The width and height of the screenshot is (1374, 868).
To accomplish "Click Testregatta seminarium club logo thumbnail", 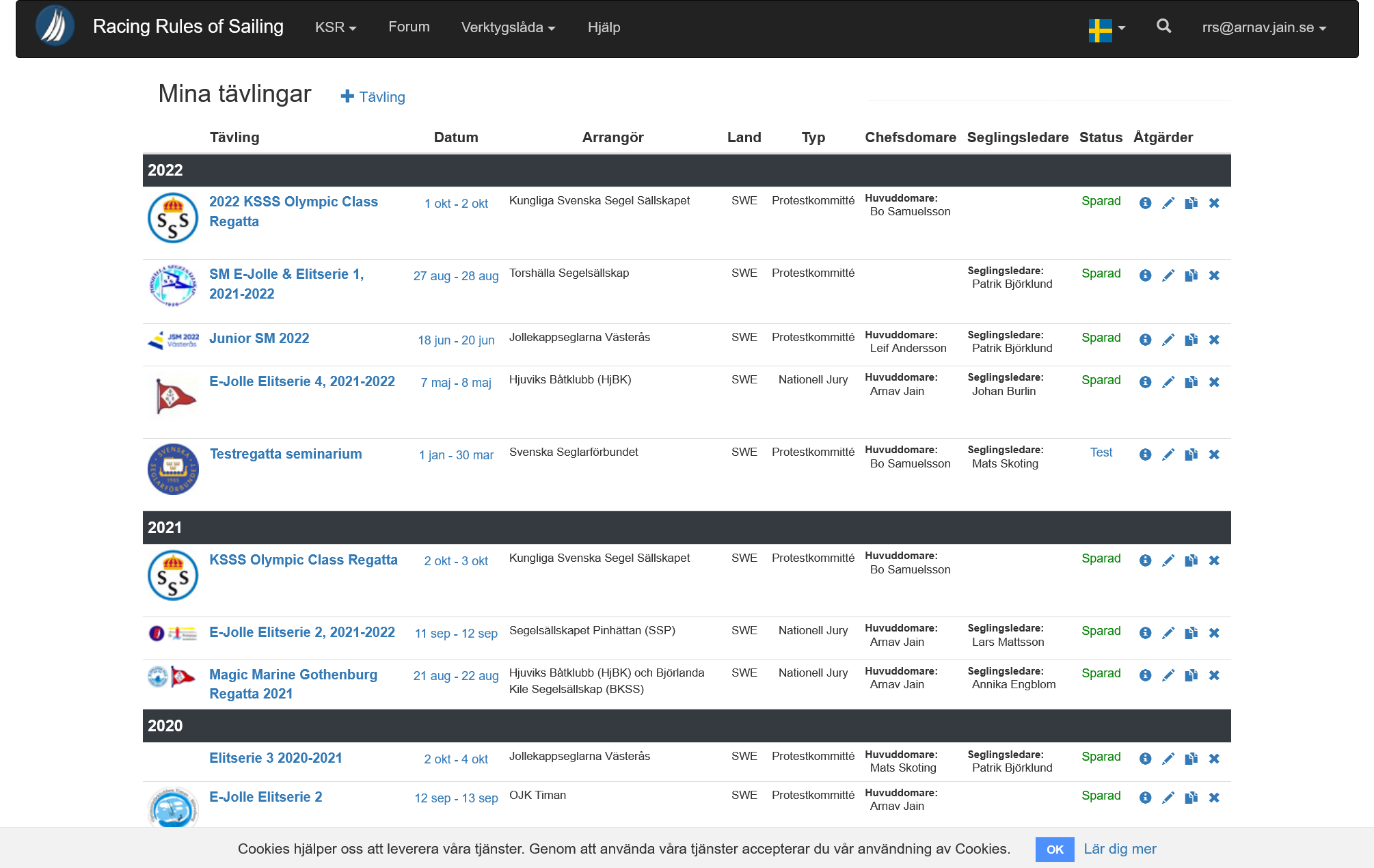I will (173, 469).
